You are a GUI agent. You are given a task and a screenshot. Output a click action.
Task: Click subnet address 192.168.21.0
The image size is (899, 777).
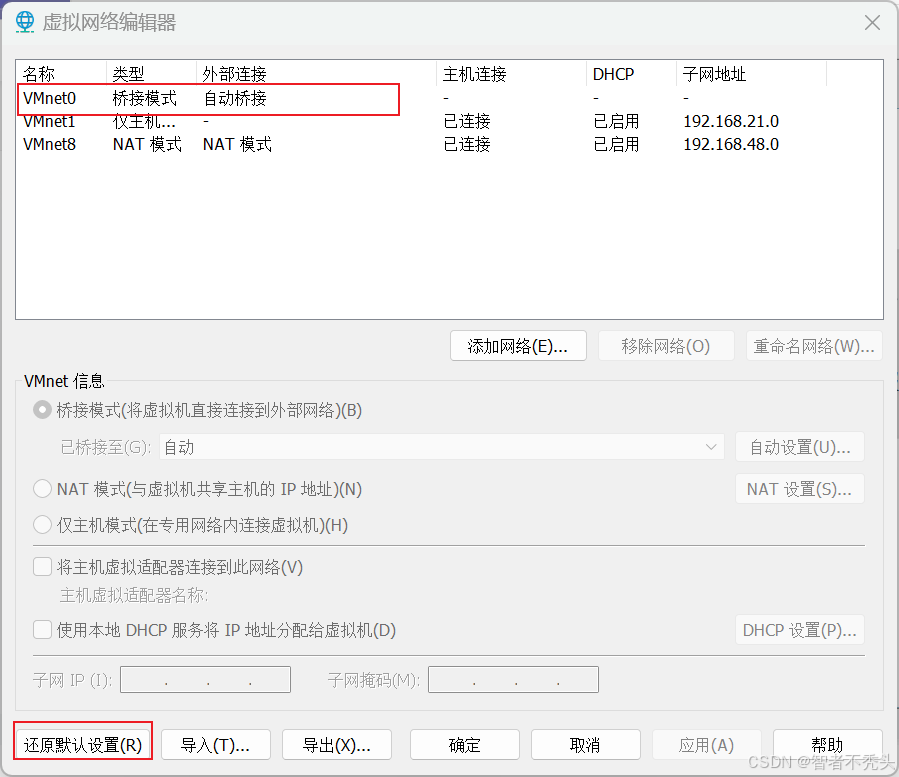(731, 121)
